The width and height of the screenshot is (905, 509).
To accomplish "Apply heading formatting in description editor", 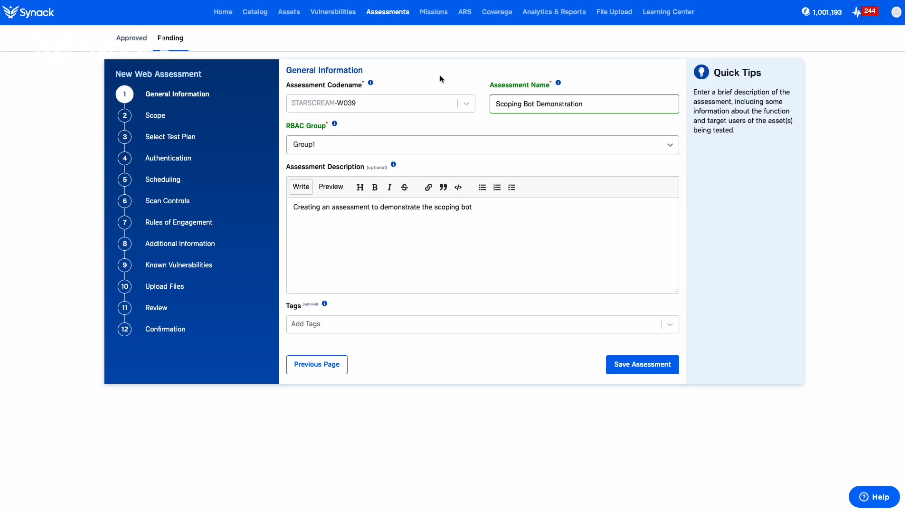I will (x=360, y=187).
